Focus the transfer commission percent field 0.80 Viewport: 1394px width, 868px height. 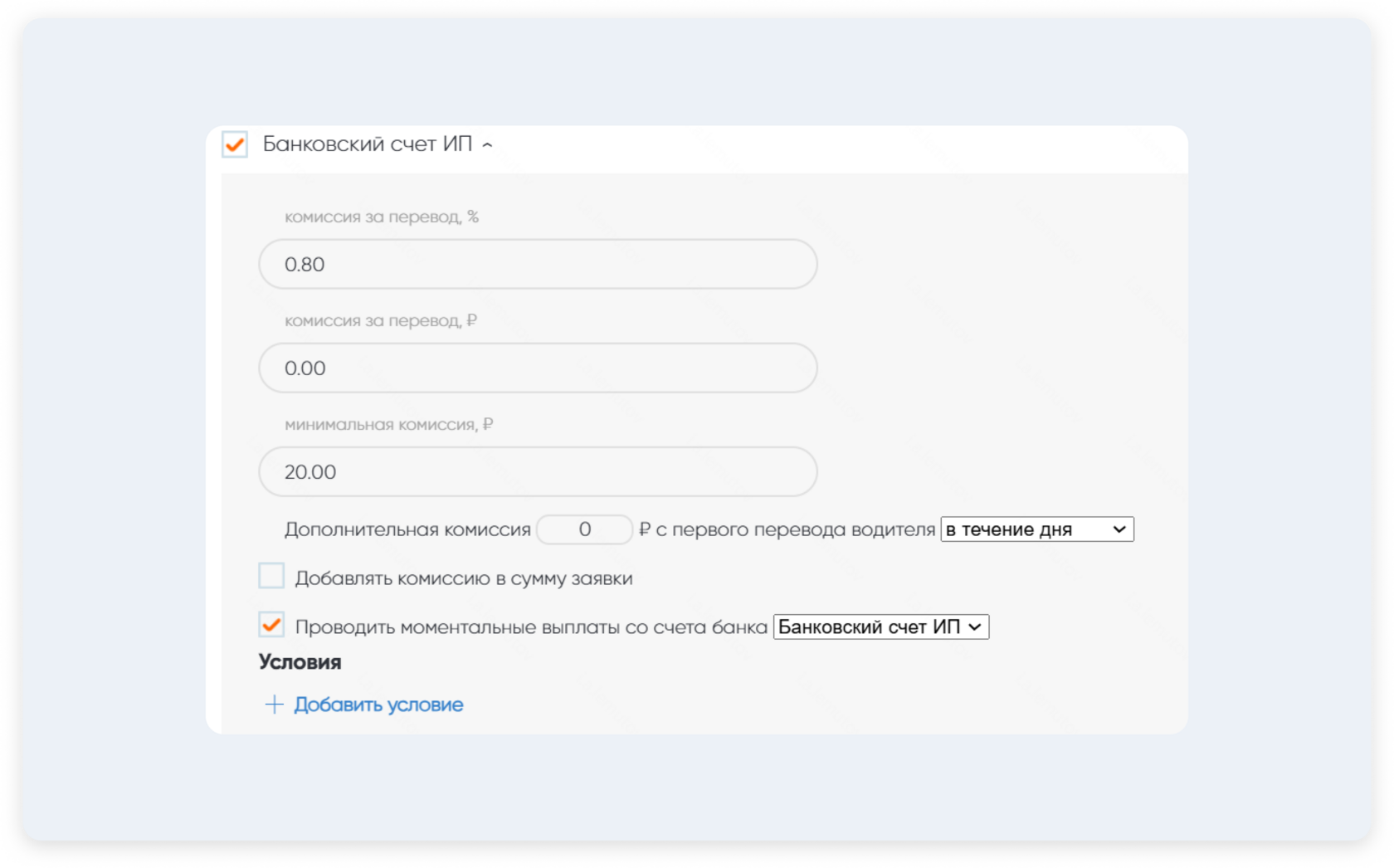pyautogui.click(x=538, y=265)
